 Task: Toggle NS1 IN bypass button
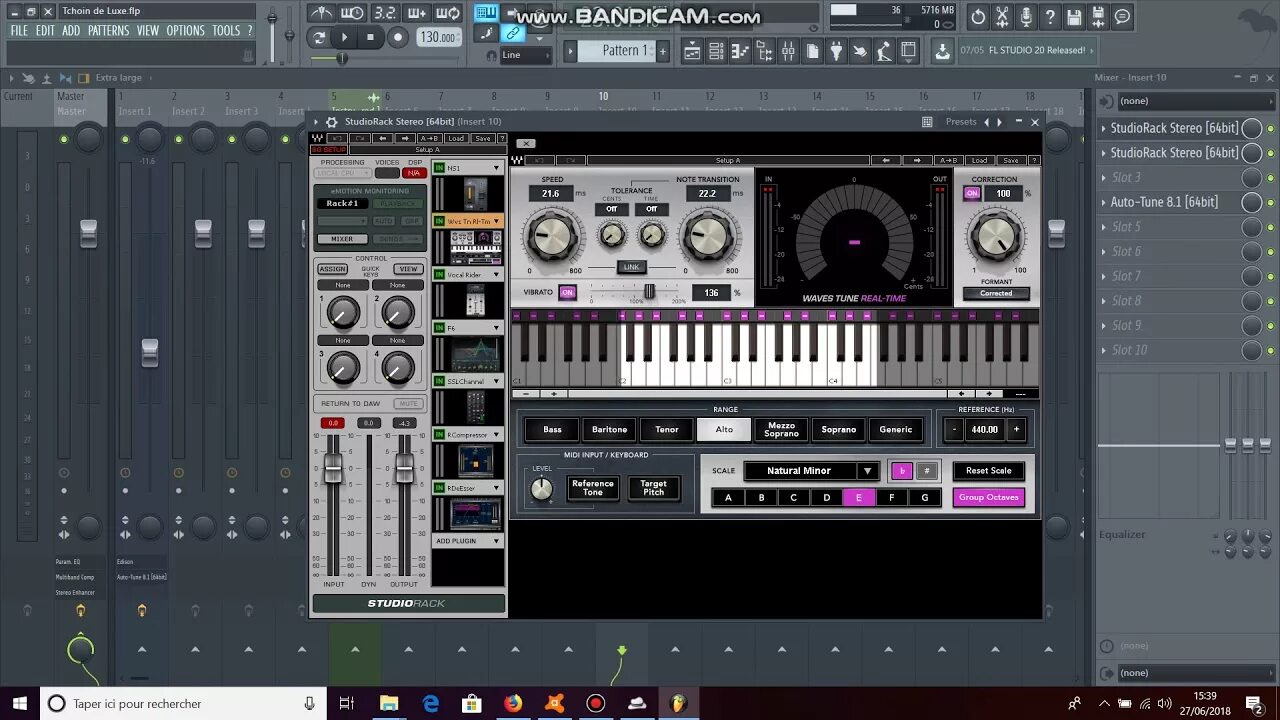pyautogui.click(x=439, y=168)
